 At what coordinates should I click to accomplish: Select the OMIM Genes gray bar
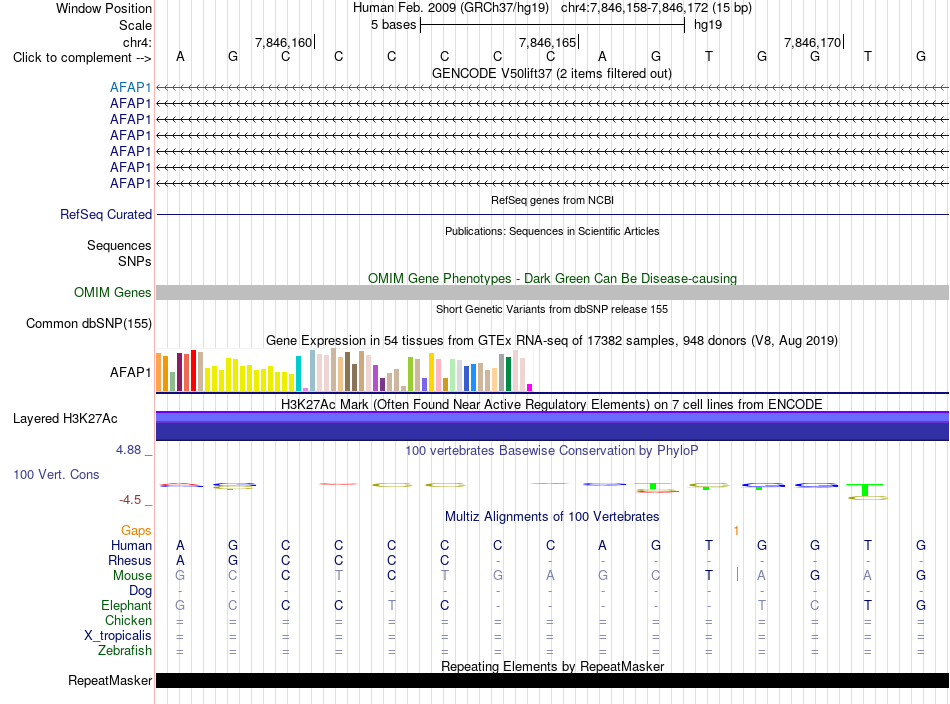[x=552, y=293]
